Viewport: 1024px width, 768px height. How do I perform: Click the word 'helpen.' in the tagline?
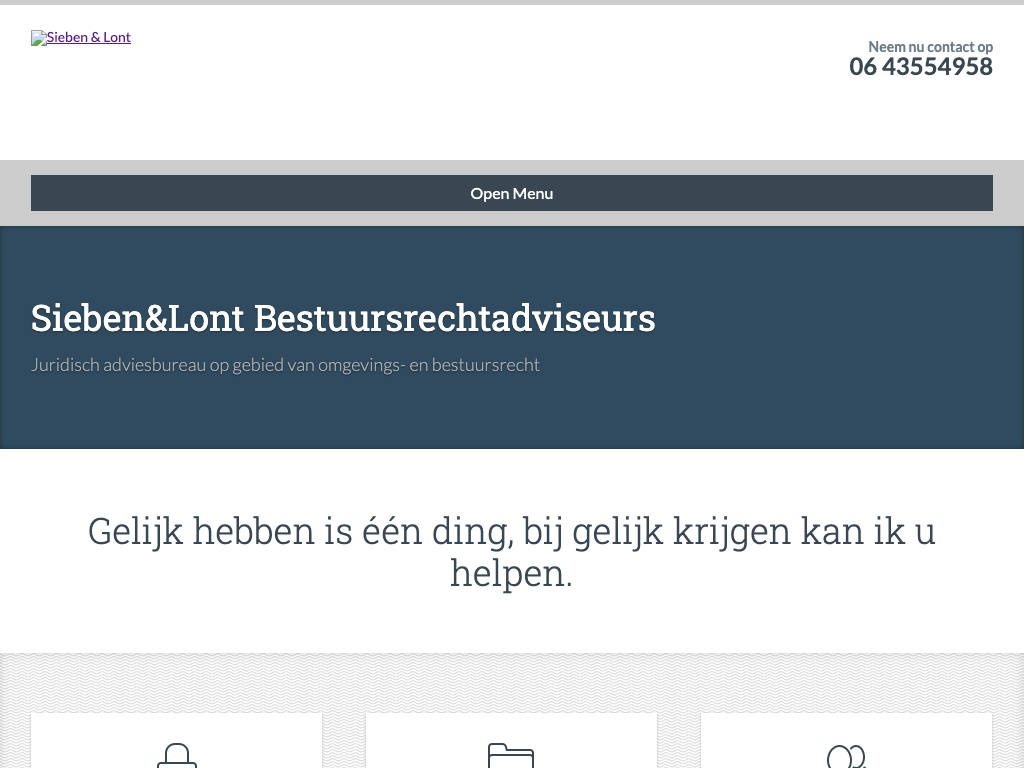[511, 574]
